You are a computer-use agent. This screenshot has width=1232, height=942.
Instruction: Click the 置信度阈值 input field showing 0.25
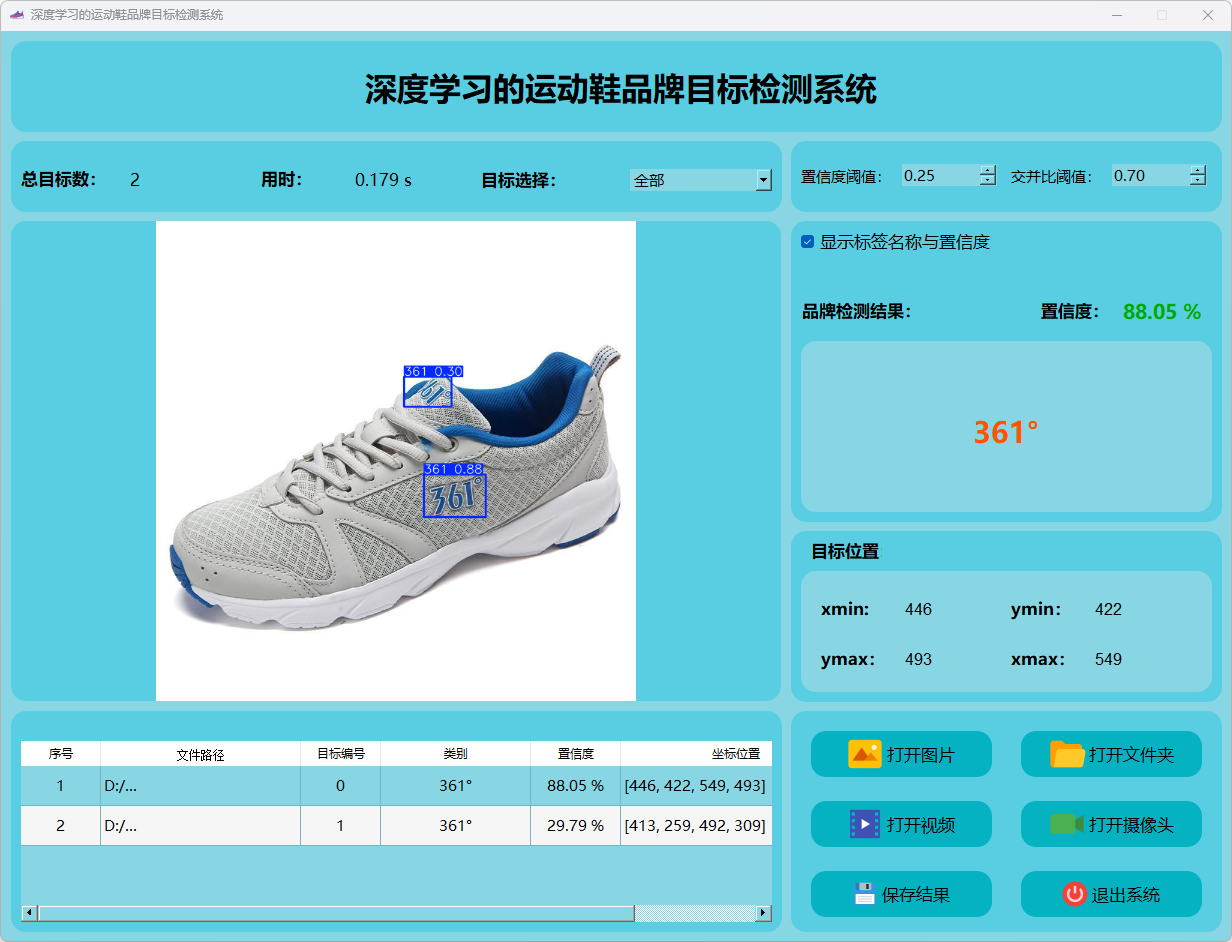[x=940, y=175]
